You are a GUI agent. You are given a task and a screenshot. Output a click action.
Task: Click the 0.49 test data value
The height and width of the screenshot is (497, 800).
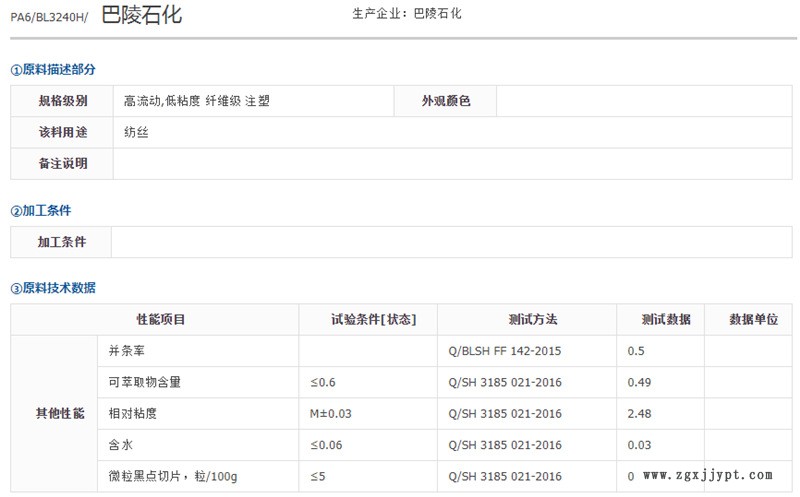(639, 382)
